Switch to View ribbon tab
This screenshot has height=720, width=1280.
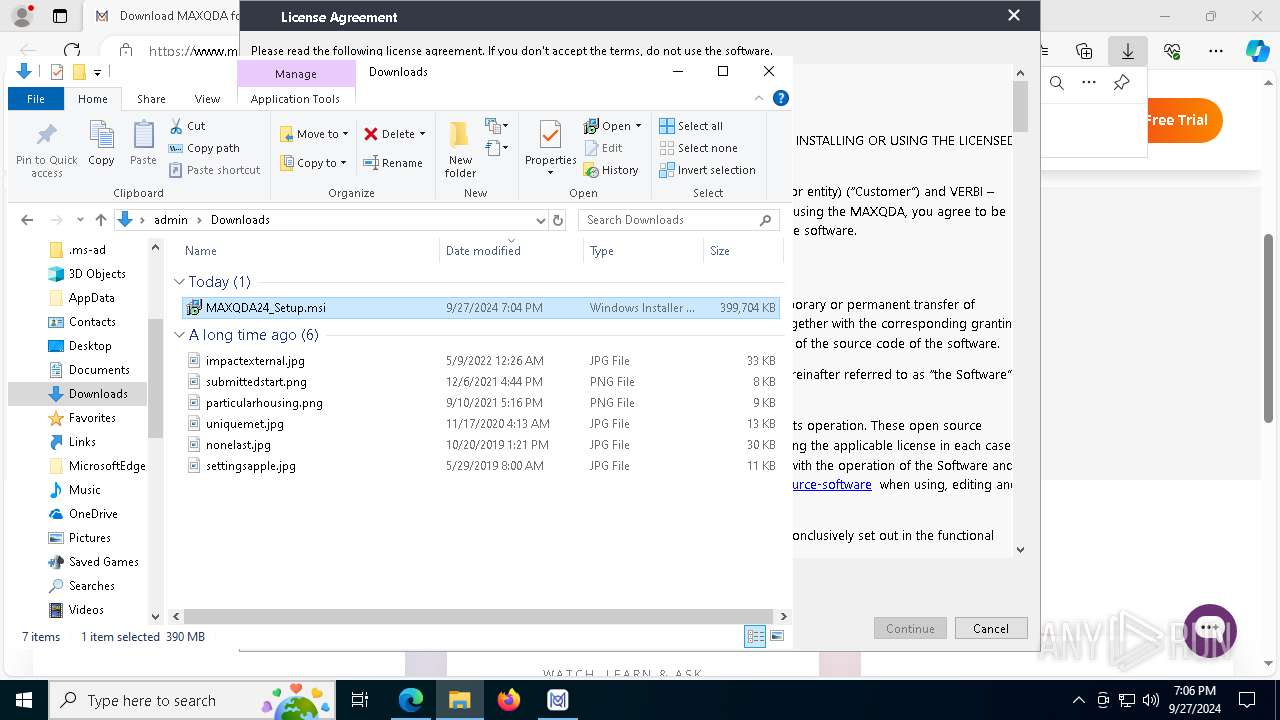(207, 99)
